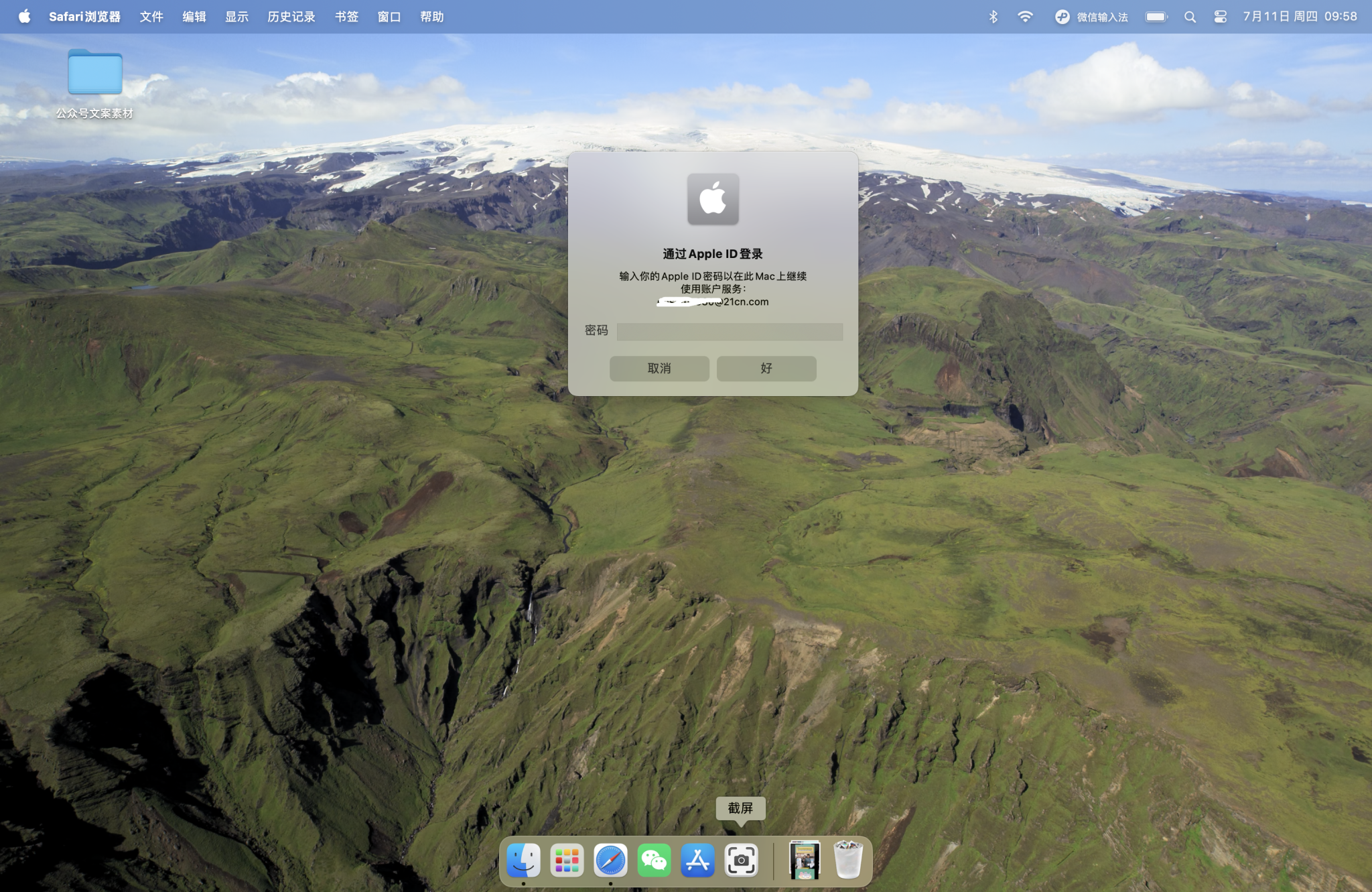Open Control Center in the menu bar
1372x892 pixels.
click(x=1220, y=17)
